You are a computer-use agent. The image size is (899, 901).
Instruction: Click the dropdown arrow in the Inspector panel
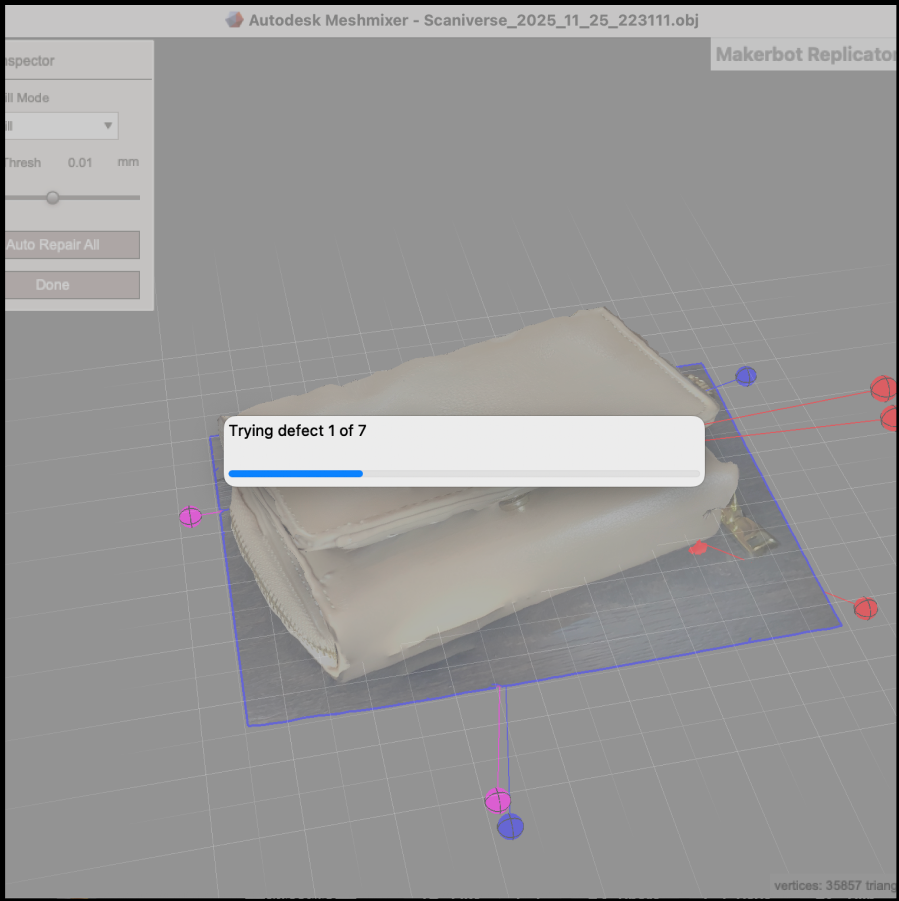click(x=107, y=126)
